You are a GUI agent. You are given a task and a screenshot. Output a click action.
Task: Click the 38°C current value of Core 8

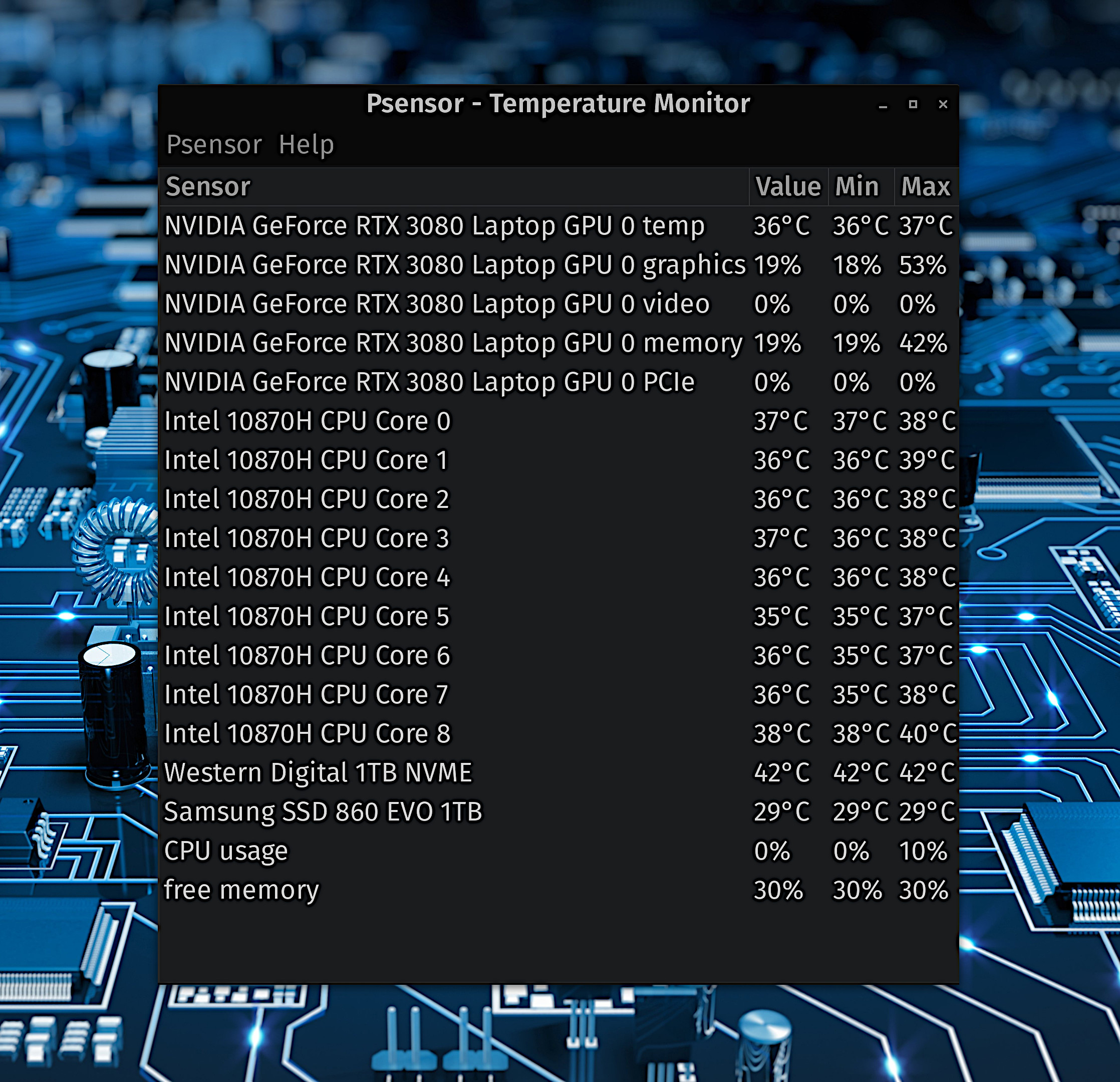pos(782,734)
